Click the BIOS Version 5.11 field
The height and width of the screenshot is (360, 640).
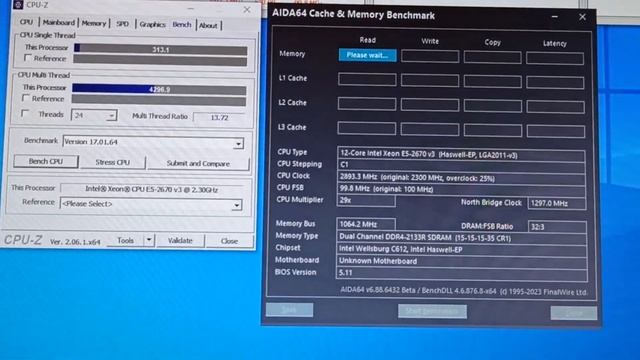tap(462, 273)
